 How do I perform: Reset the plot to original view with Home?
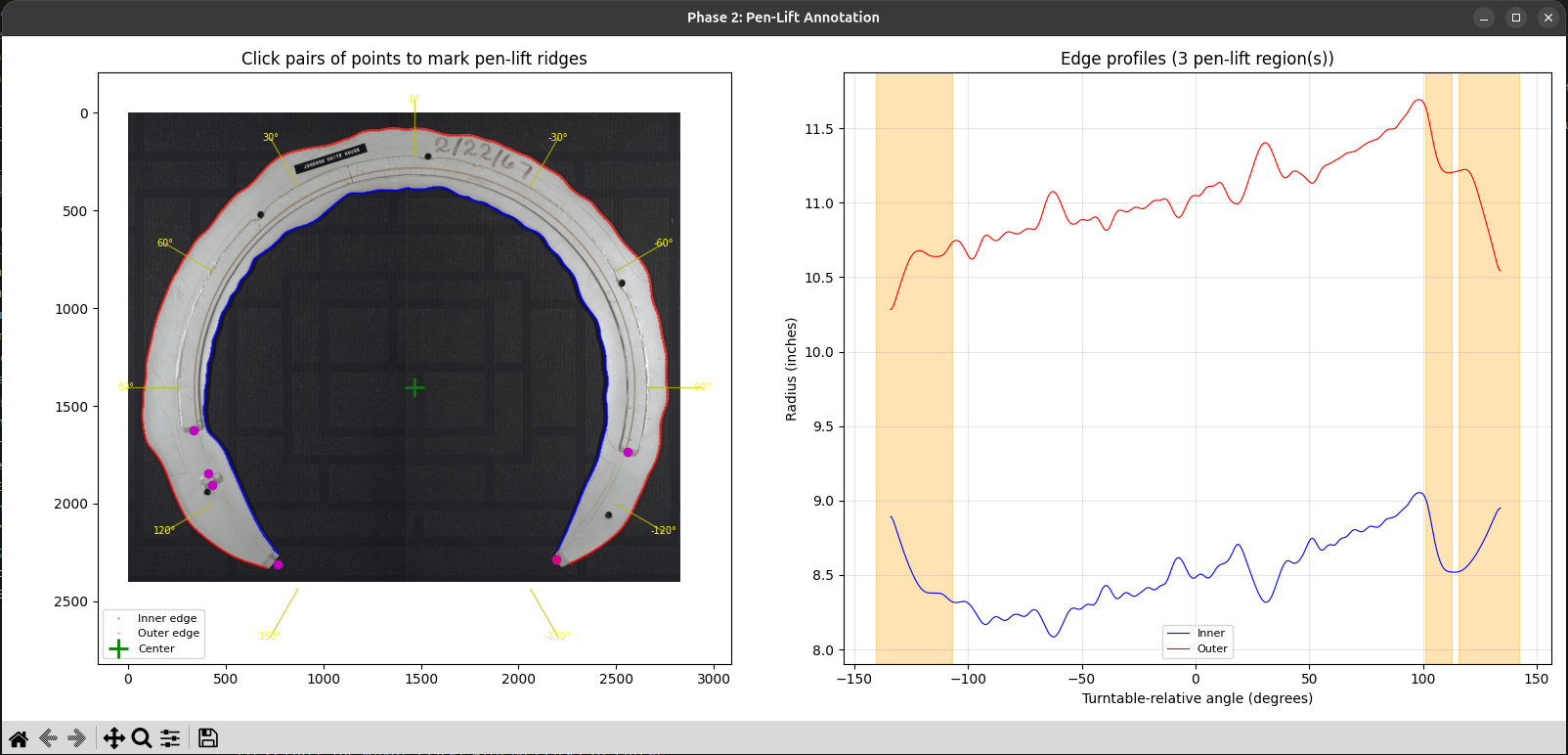(19, 738)
